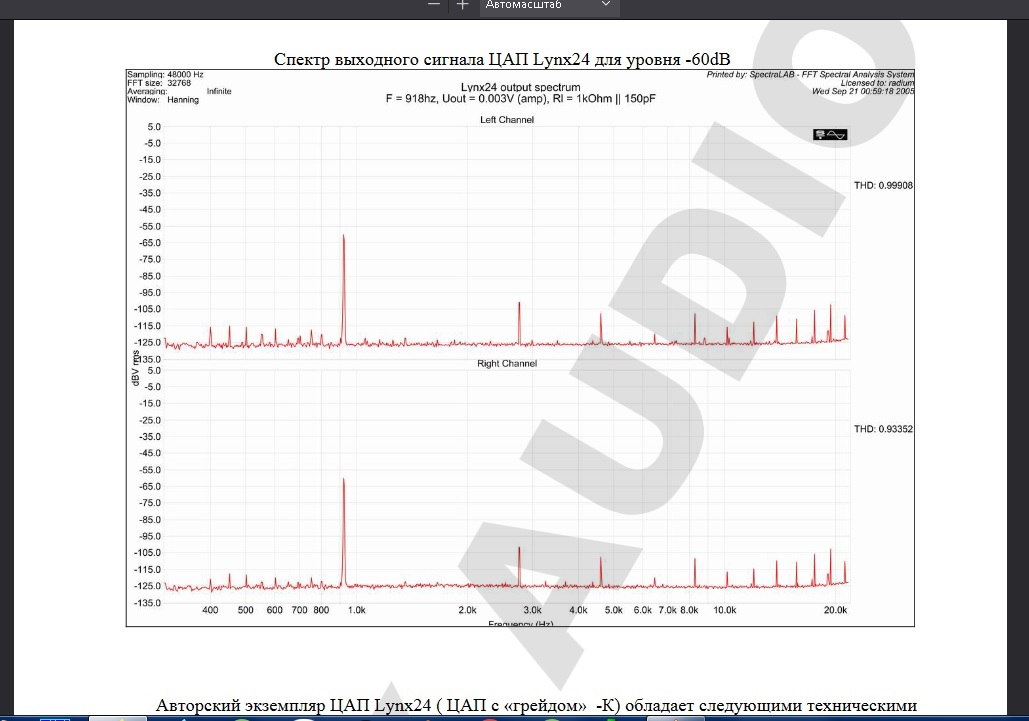Viewport: 1029px width, 721px height.
Task: Click the zoom in plus button
Action: click(x=463, y=5)
